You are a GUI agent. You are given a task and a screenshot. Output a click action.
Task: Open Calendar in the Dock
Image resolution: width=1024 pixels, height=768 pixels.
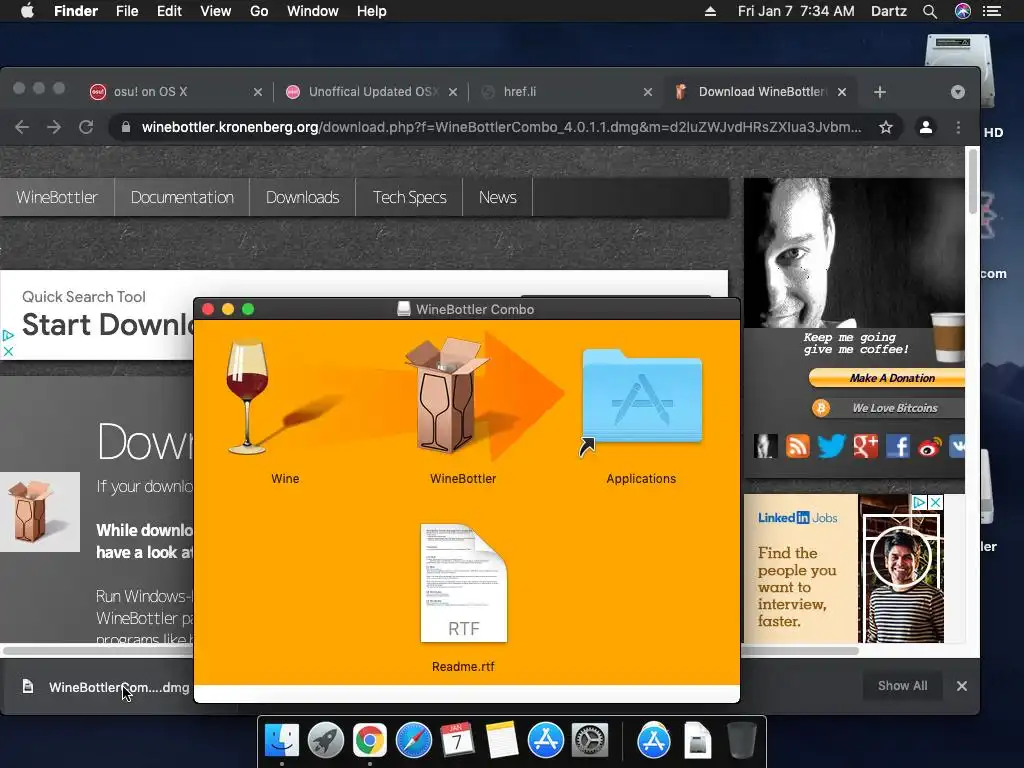[x=457, y=741]
